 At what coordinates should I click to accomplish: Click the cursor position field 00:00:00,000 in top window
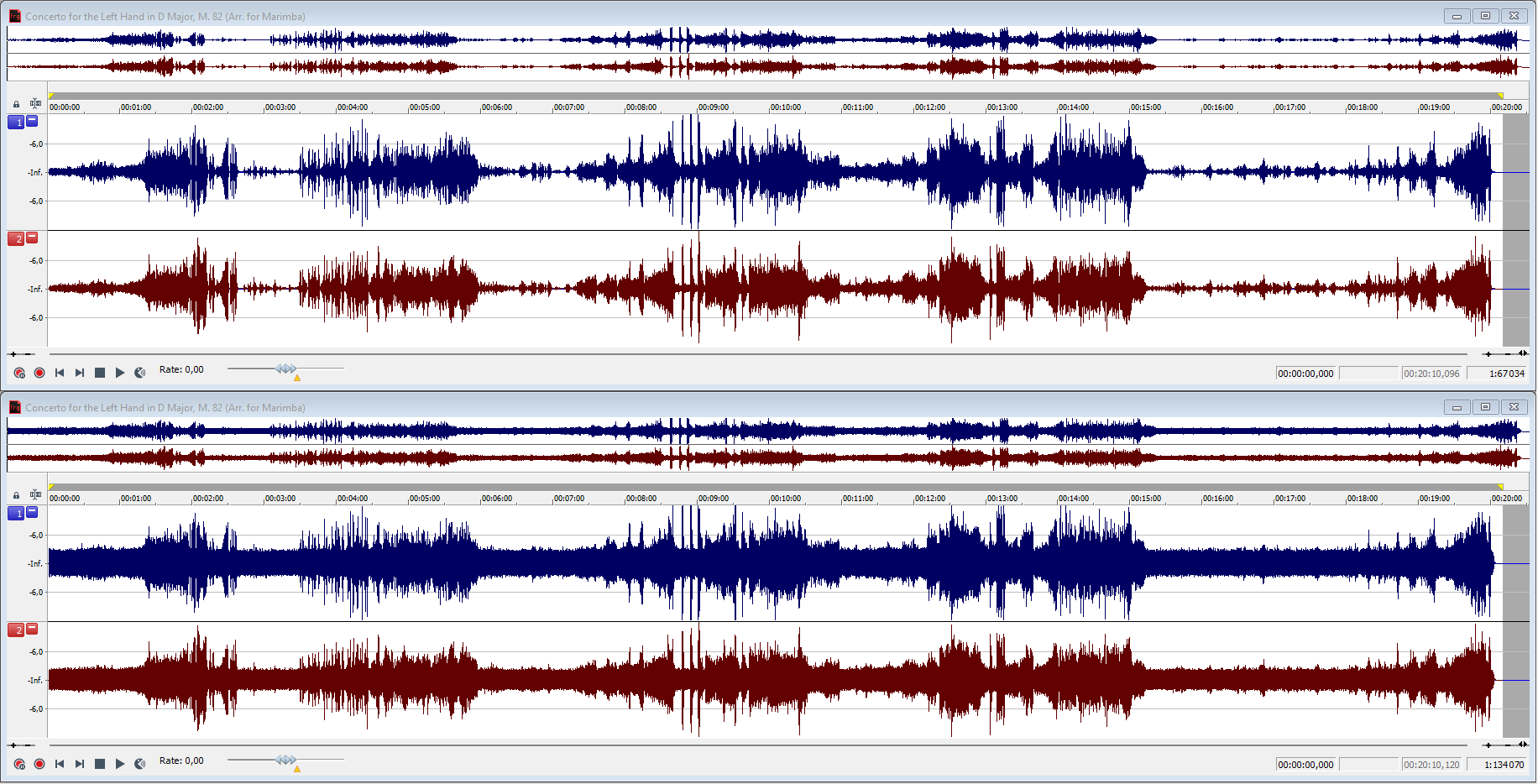click(1305, 374)
